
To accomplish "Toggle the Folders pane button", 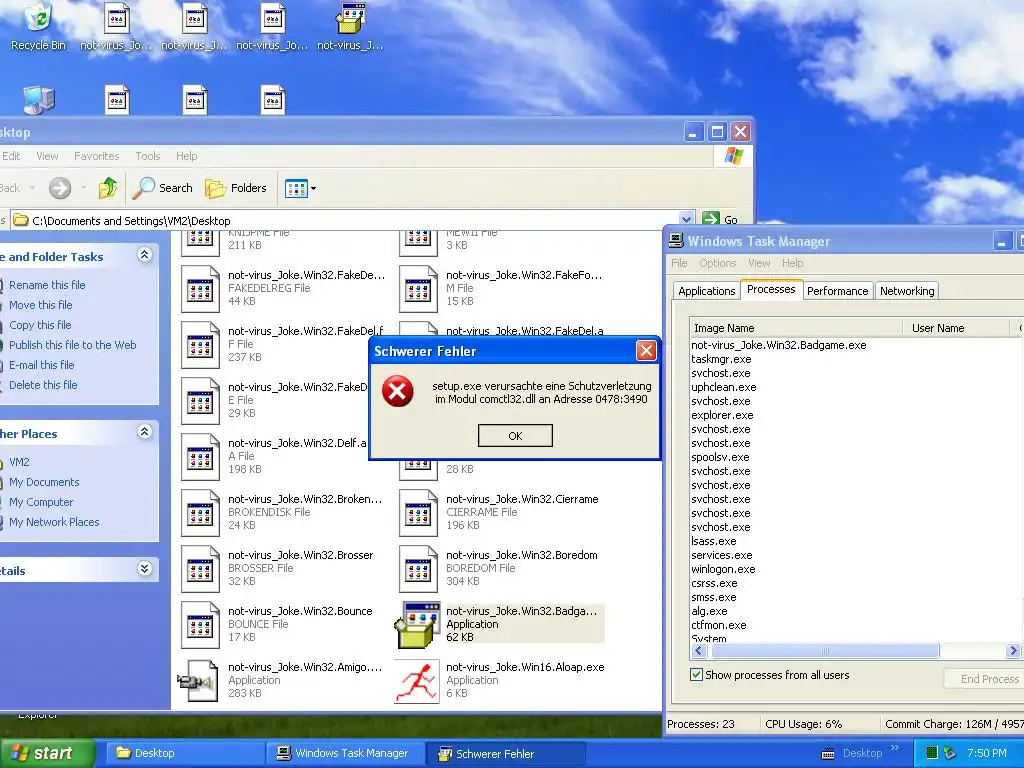I will click(236, 188).
